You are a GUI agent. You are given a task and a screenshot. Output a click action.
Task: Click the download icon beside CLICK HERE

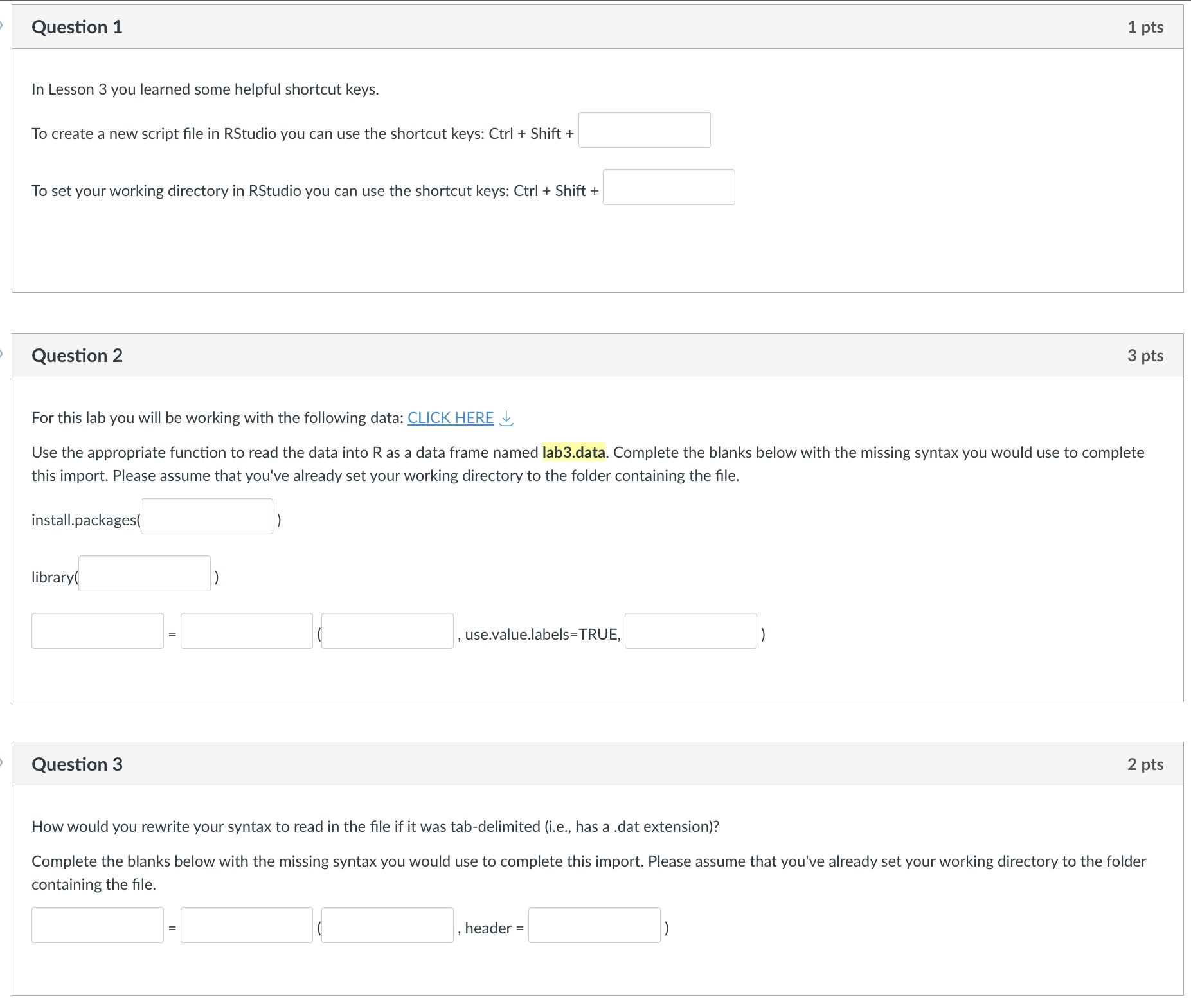click(506, 418)
